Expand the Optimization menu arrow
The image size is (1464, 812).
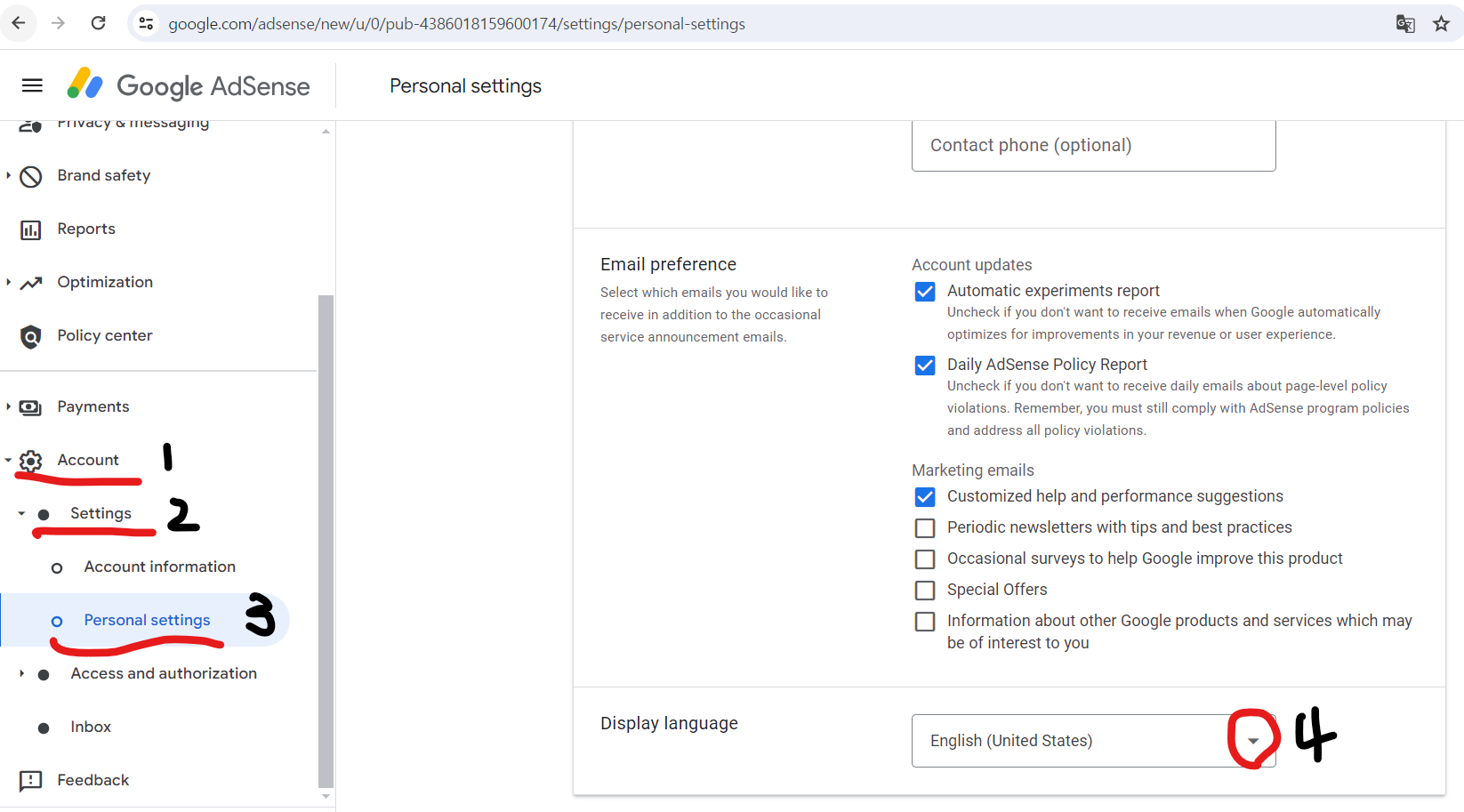coord(8,282)
